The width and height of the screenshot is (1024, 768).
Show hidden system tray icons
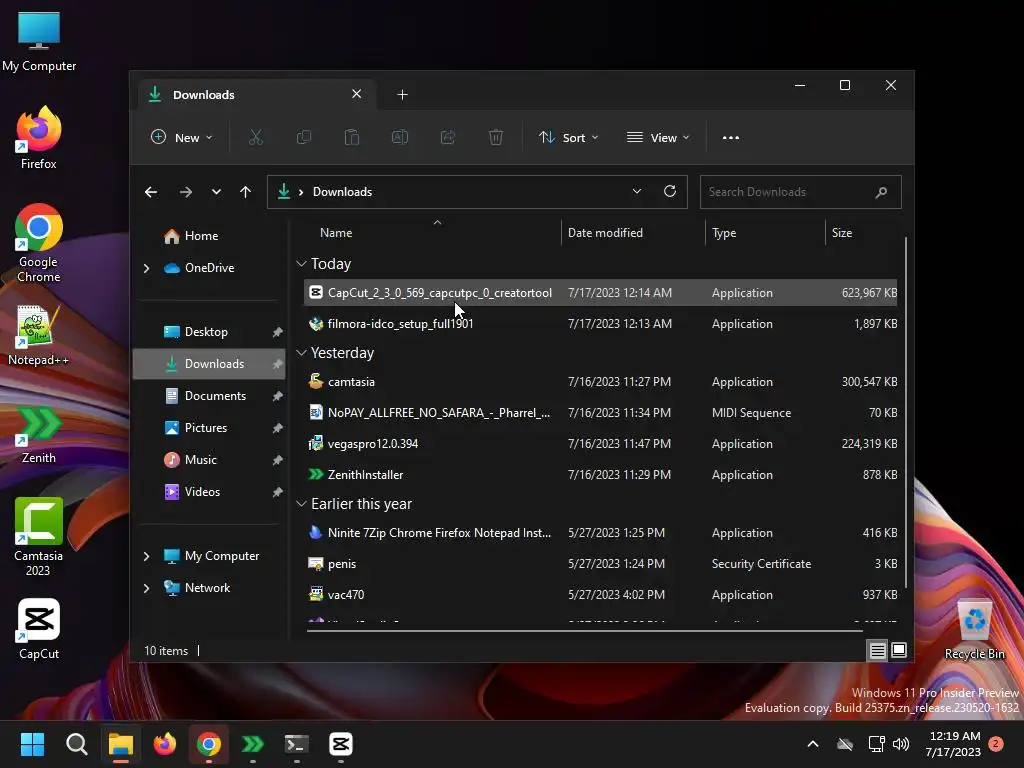[x=813, y=744]
